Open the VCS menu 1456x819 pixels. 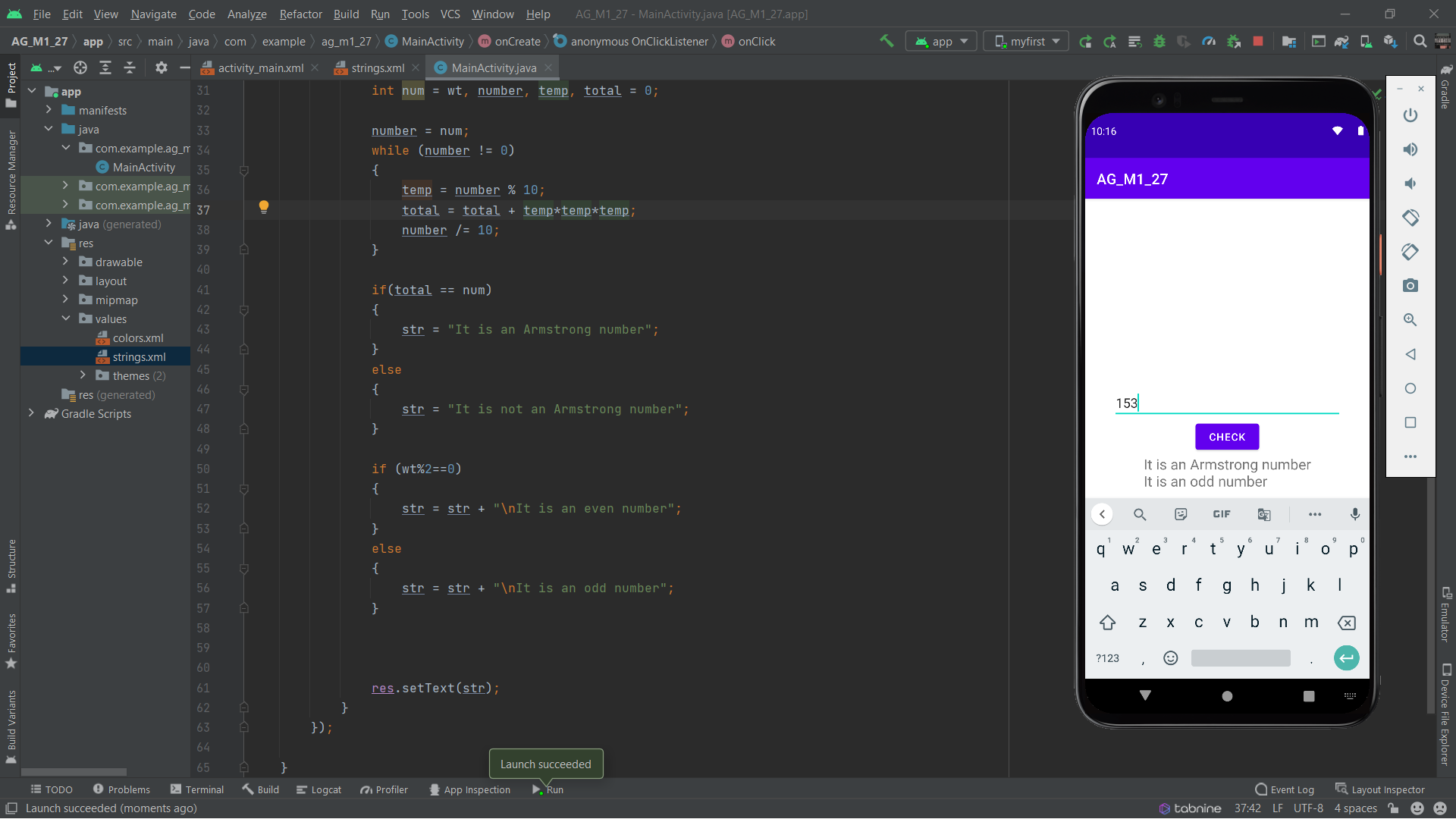click(450, 14)
